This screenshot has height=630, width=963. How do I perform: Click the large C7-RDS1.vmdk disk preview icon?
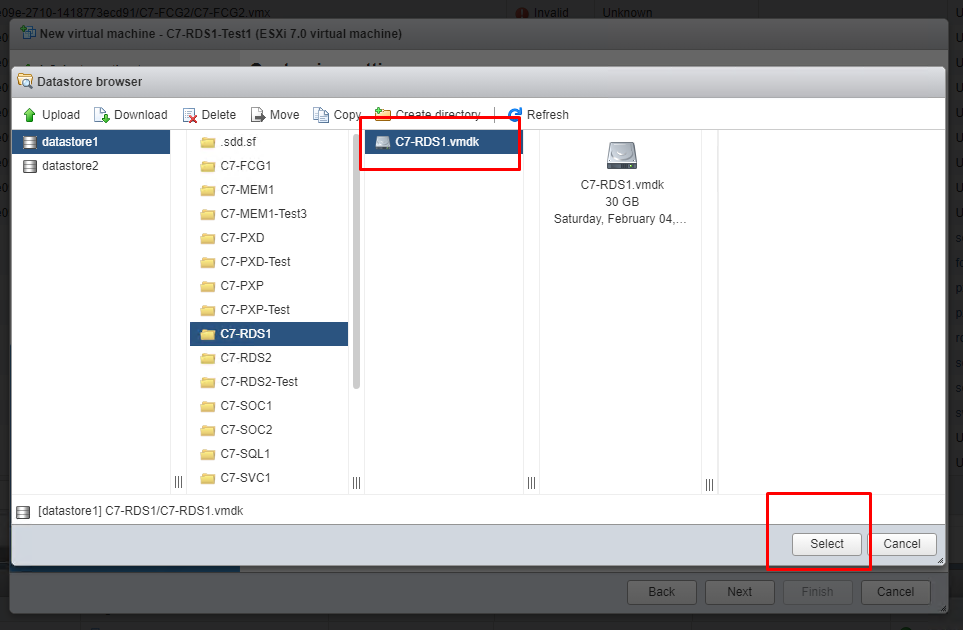tap(621, 155)
